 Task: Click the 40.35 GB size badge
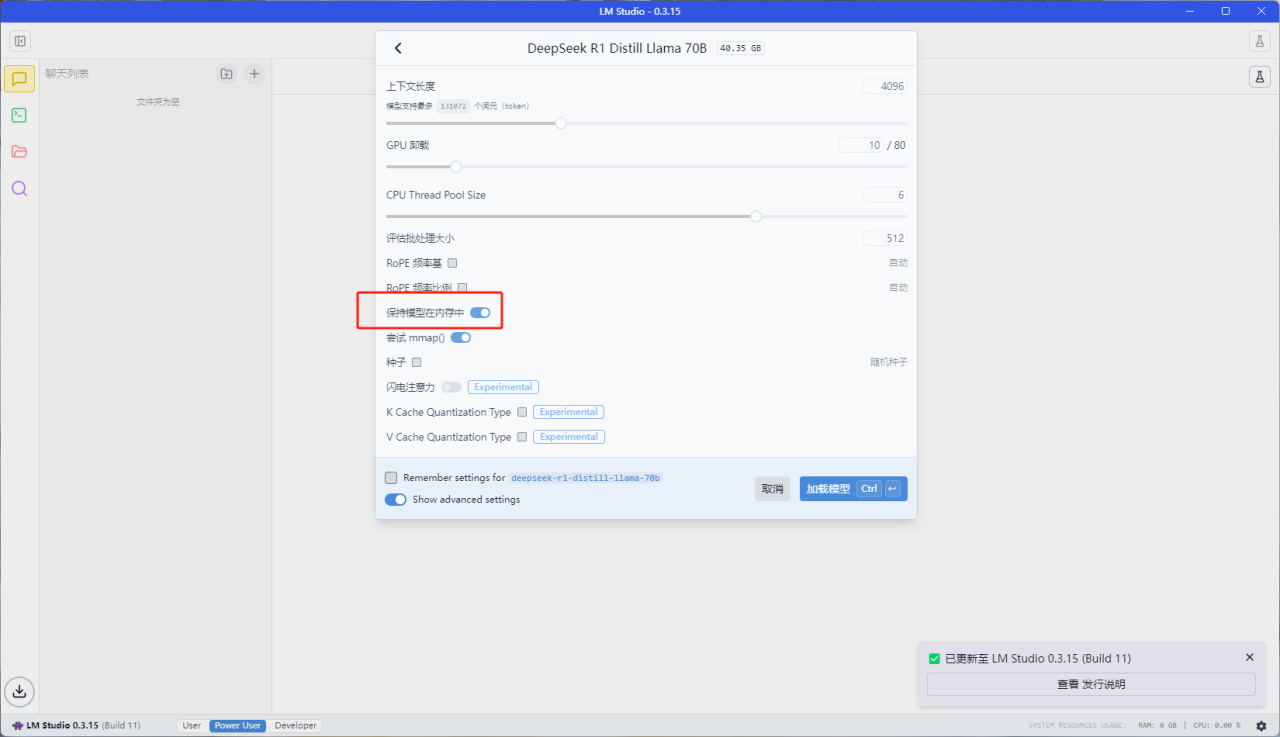(x=741, y=48)
